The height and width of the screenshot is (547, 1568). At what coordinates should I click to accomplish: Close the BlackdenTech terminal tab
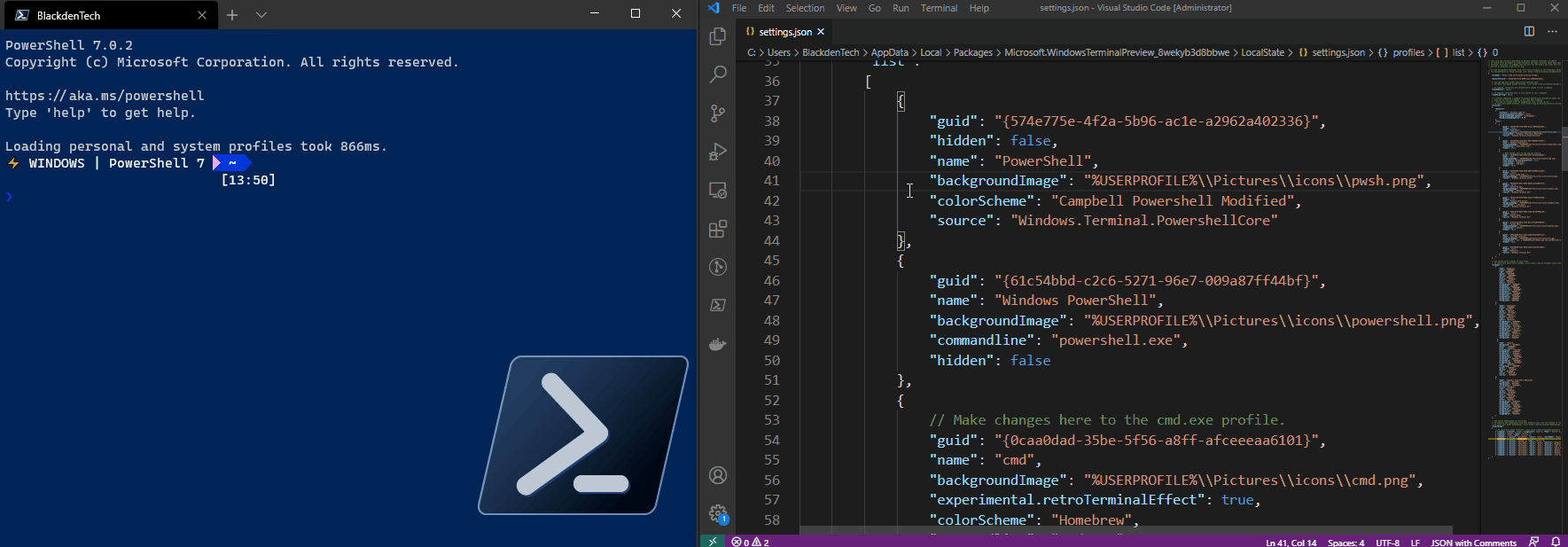pyautogui.click(x=202, y=15)
